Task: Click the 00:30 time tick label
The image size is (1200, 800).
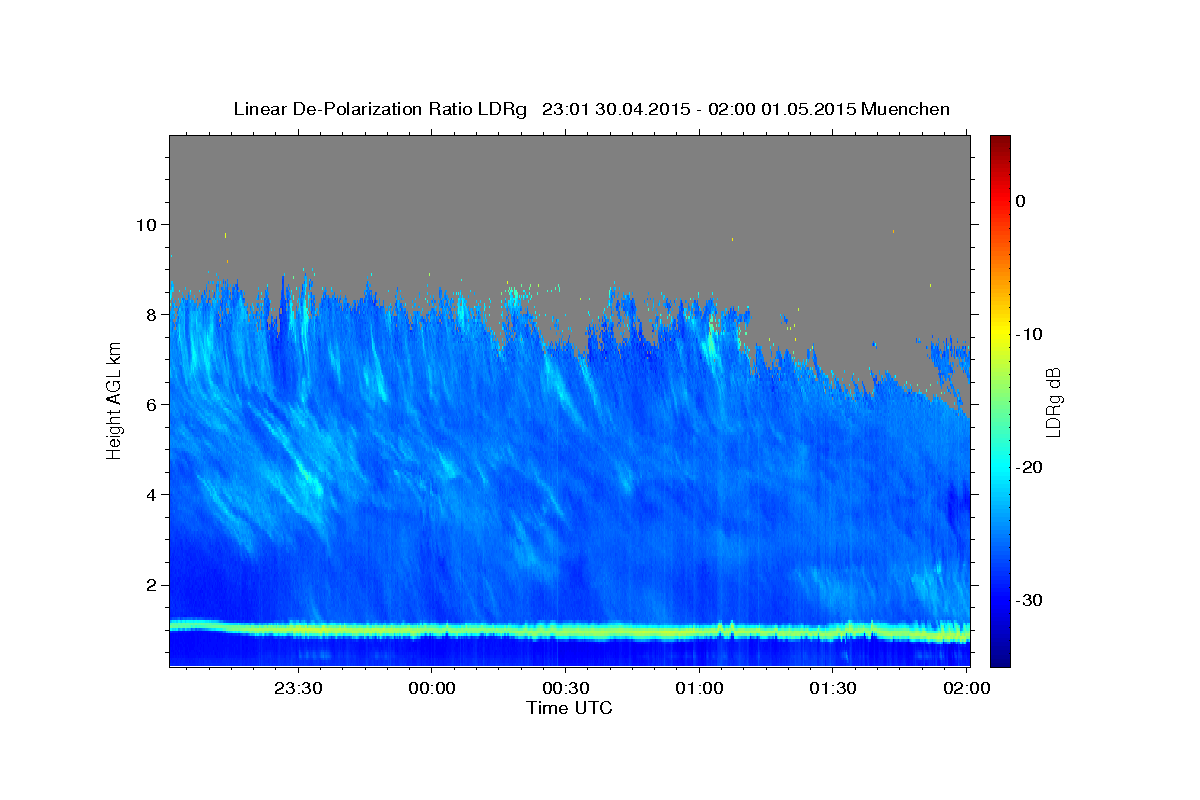Action: coord(565,688)
